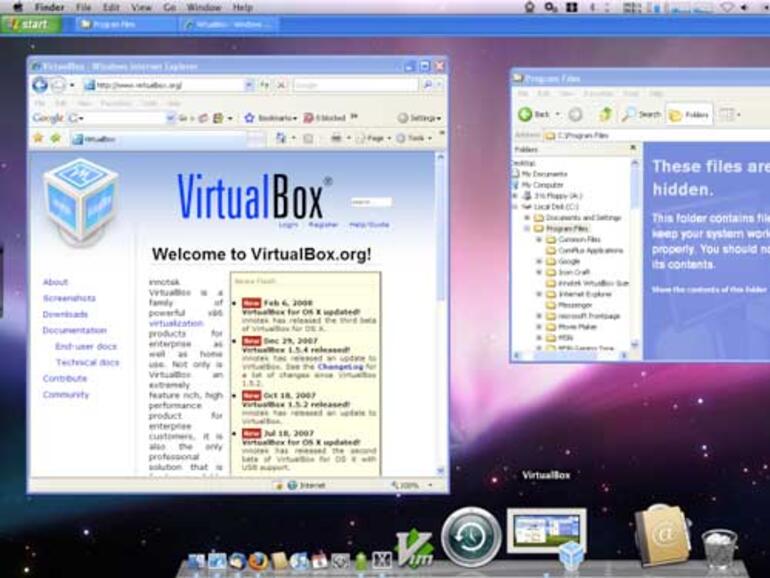
Task: Refresh the VirtualBox page in Internet Explorer
Action: 265,85
